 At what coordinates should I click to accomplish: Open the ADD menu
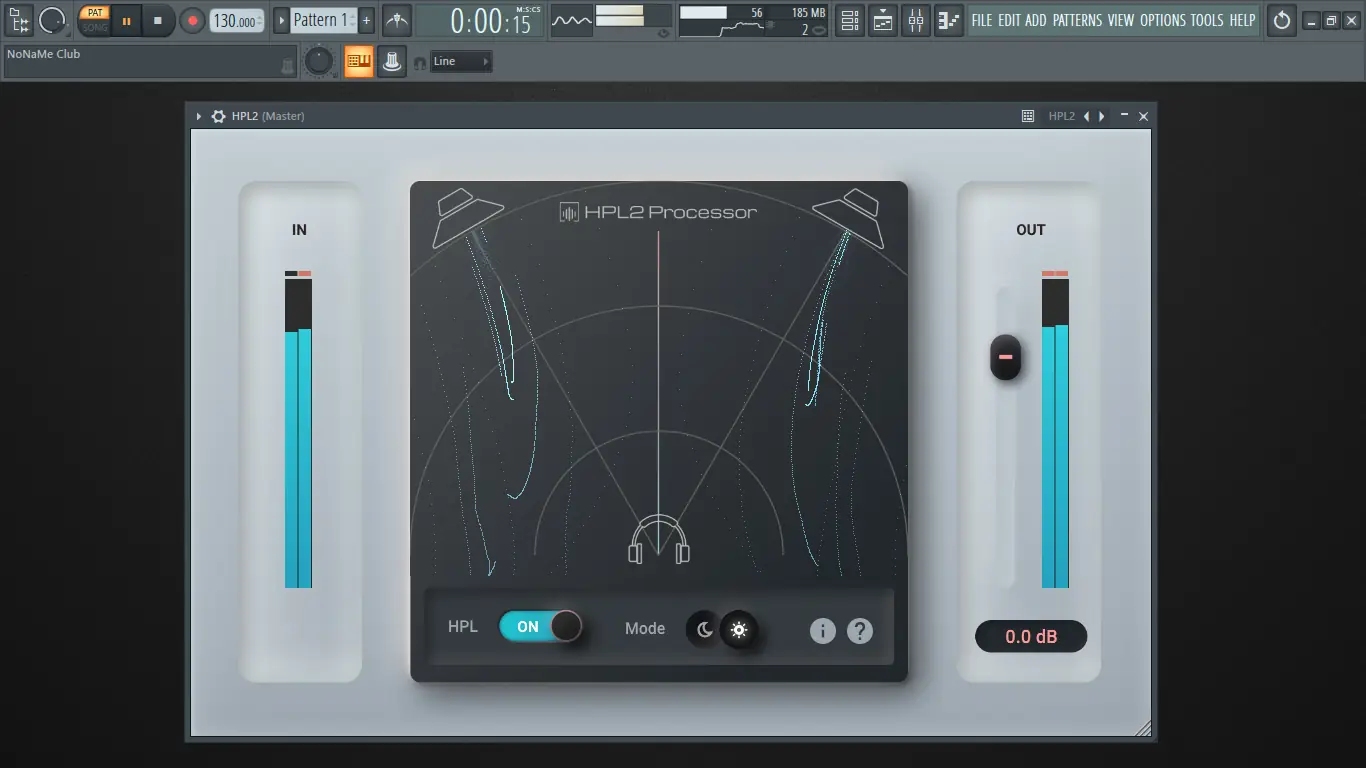[1036, 20]
